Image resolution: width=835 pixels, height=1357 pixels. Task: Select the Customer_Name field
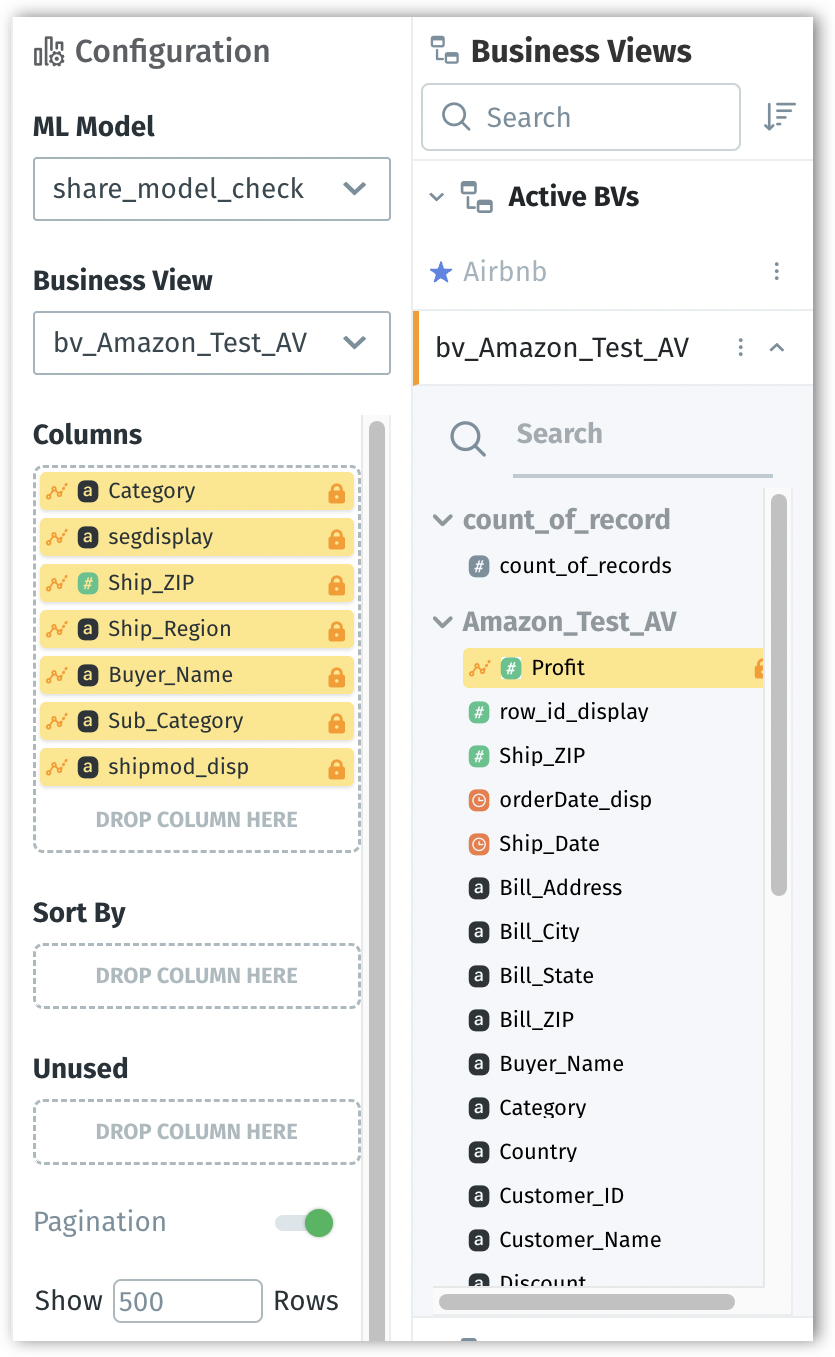coord(580,1240)
